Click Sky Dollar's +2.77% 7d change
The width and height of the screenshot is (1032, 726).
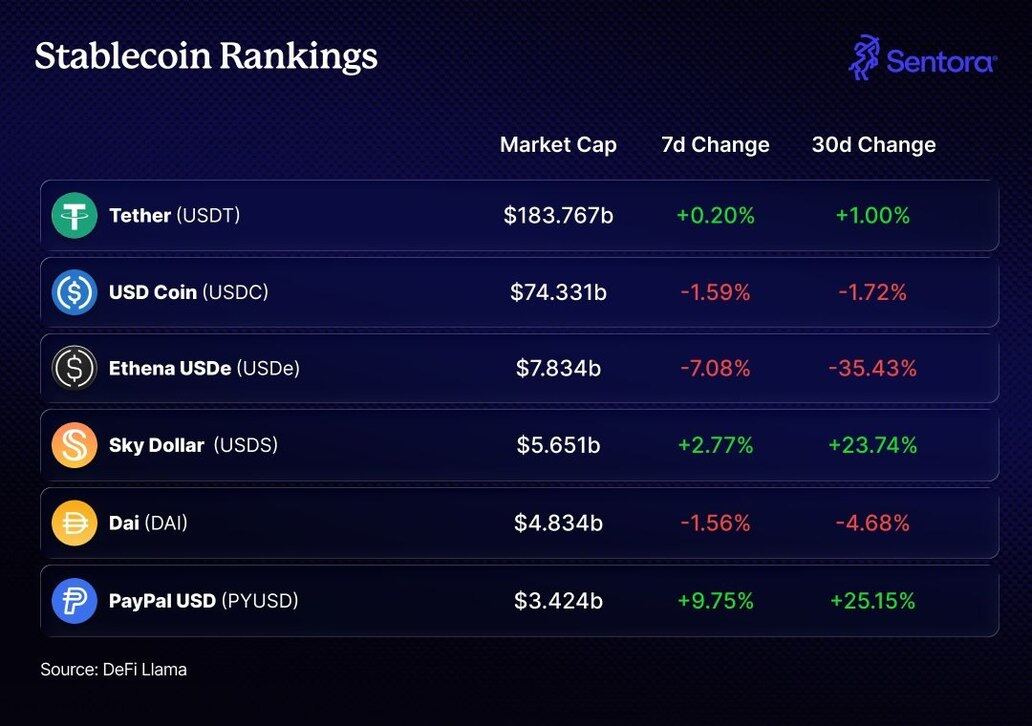point(715,445)
